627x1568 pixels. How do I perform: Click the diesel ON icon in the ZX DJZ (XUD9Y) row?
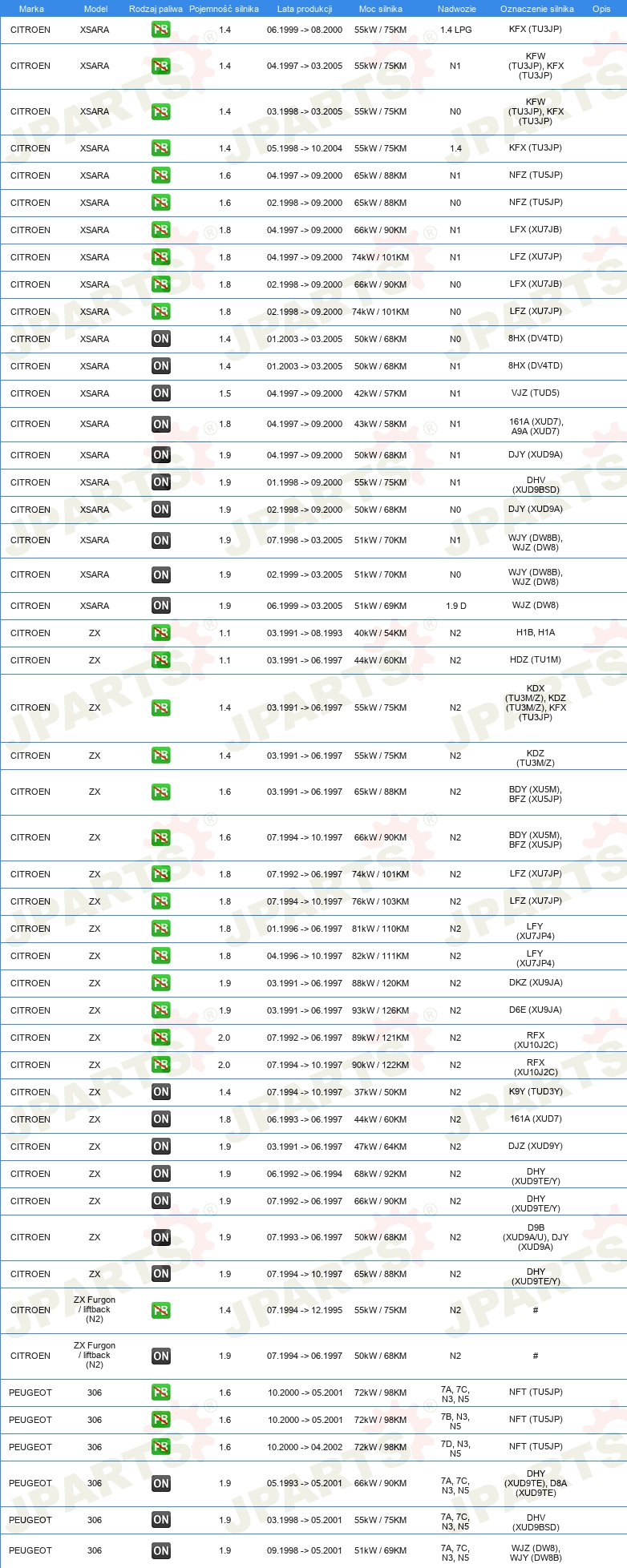161,1147
